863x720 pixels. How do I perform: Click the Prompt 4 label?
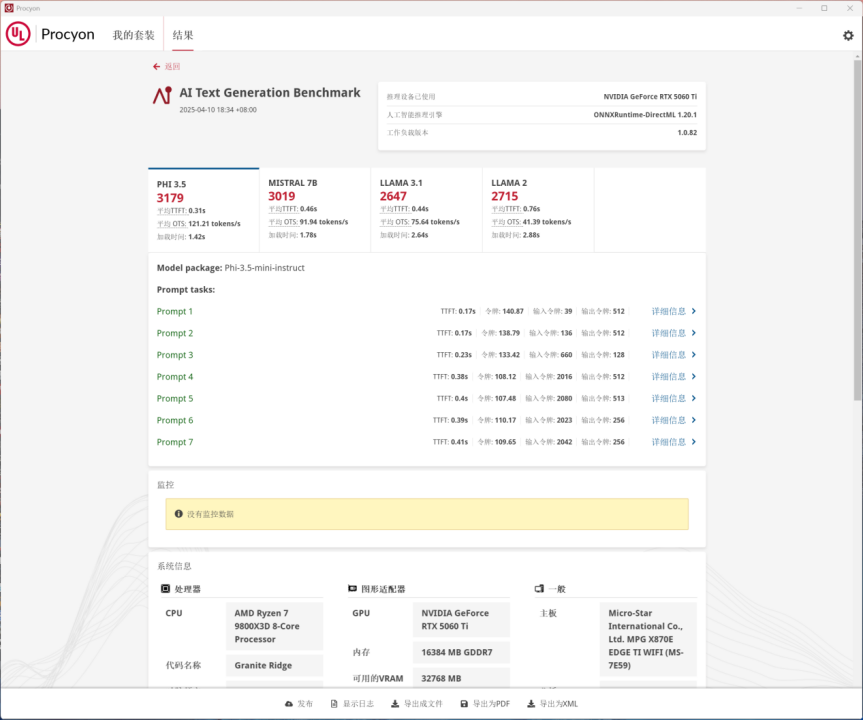pyautogui.click(x=174, y=377)
